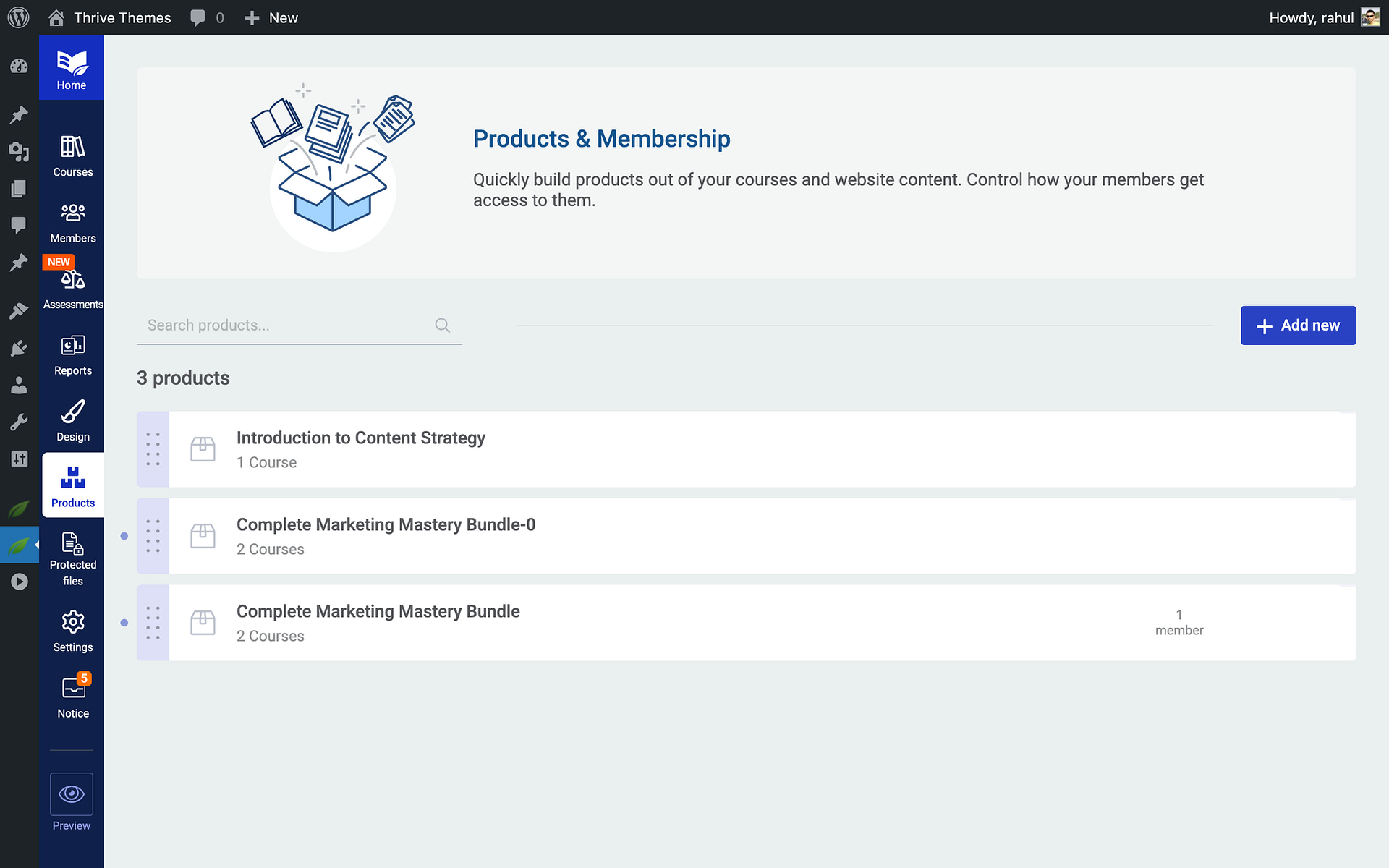The width and height of the screenshot is (1389, 868).
Task: Open the Thrive Themes admin bar menu
Action: point(122,17)
